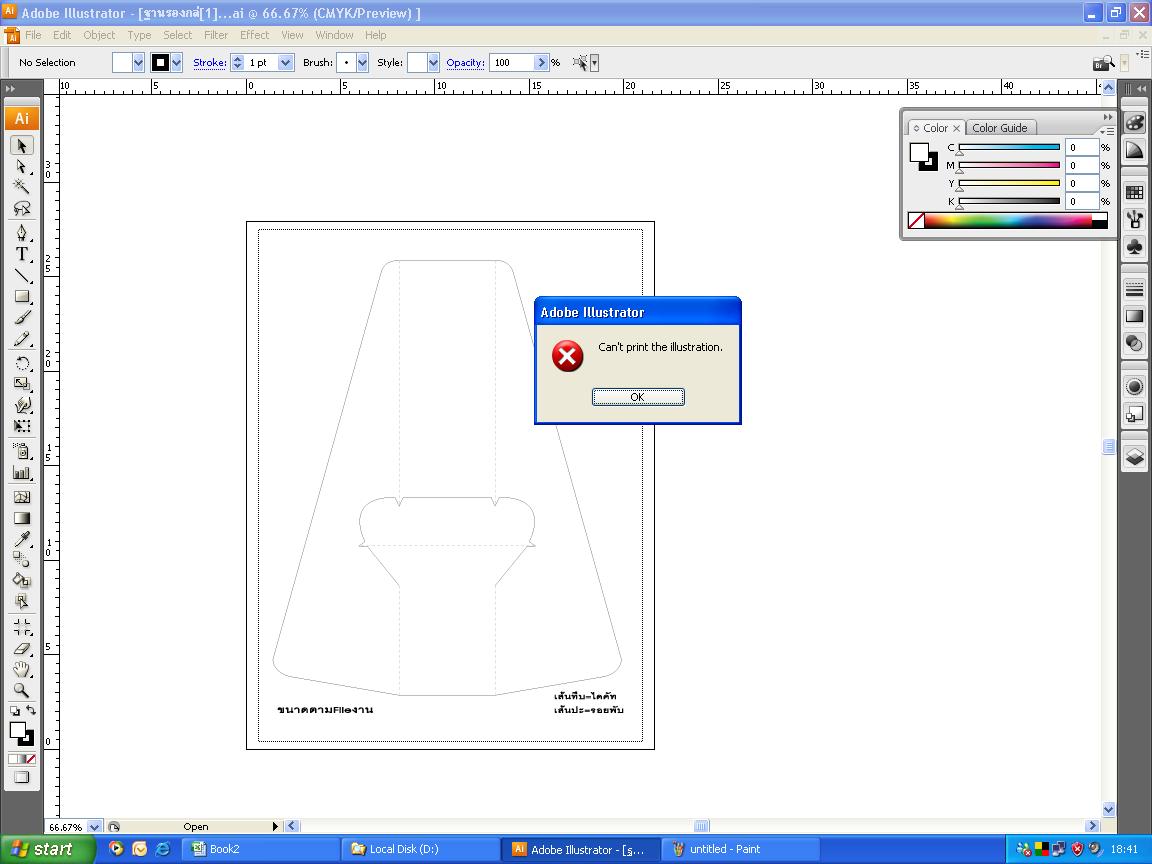This screenshot has width=1152, height=864.
Task: Select the Eraser tool
Action: pos(21,649)
